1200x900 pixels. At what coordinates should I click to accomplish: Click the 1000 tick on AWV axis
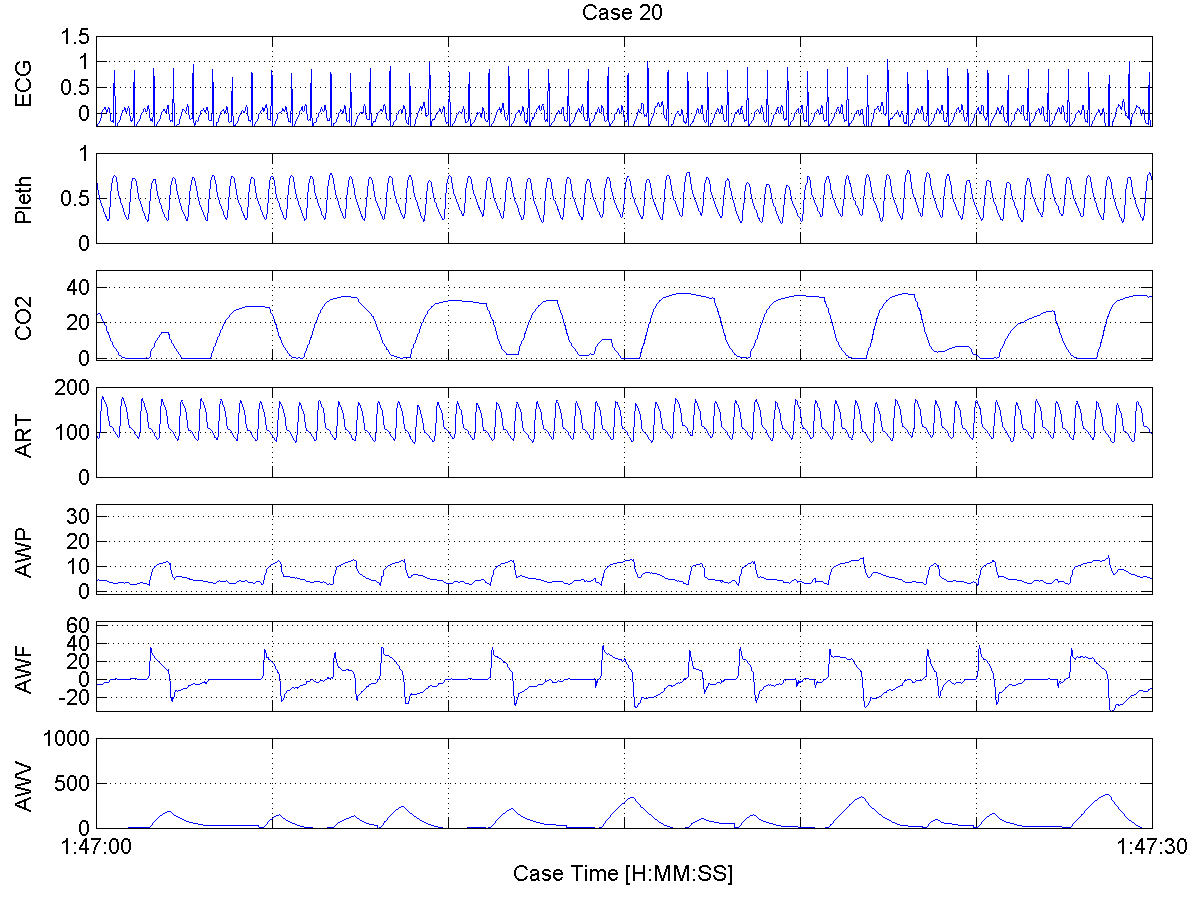pos(69,738)
